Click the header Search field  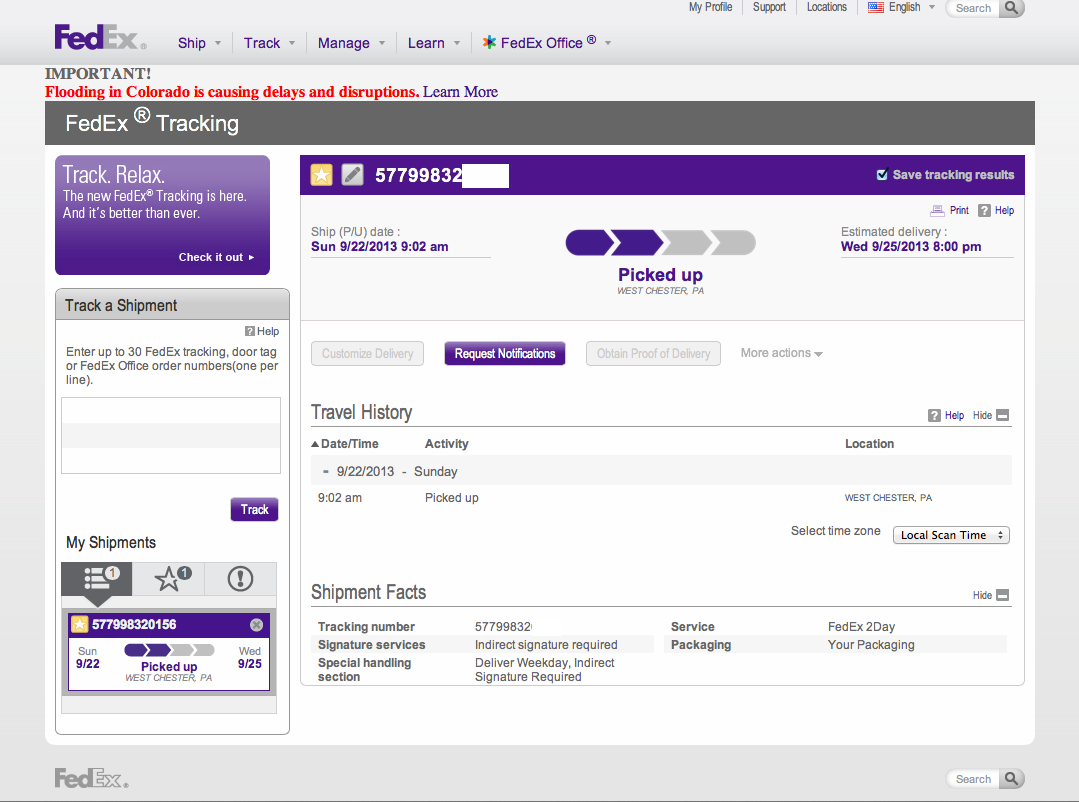click(973, 8)
